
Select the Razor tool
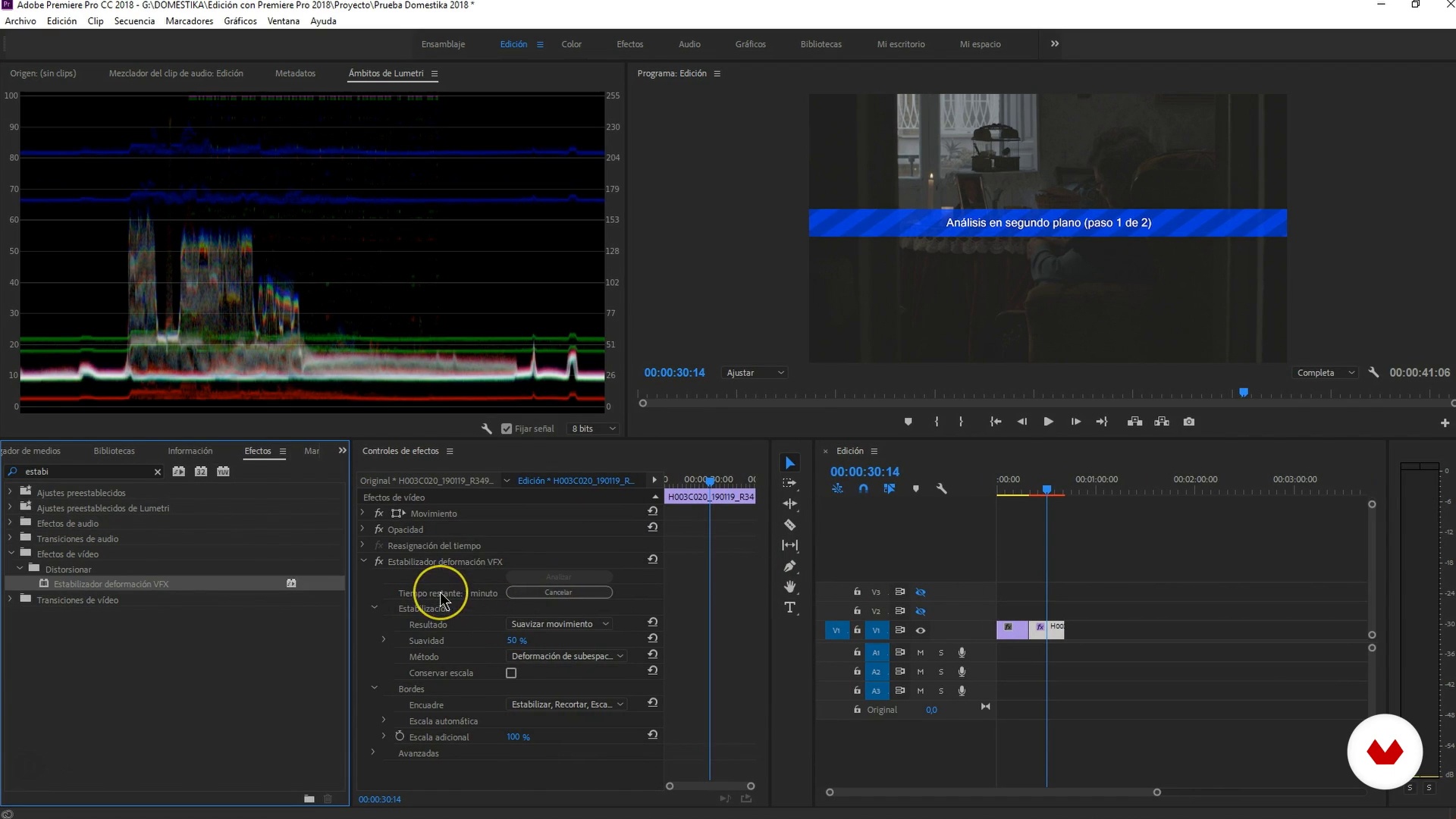pos(789,525)
